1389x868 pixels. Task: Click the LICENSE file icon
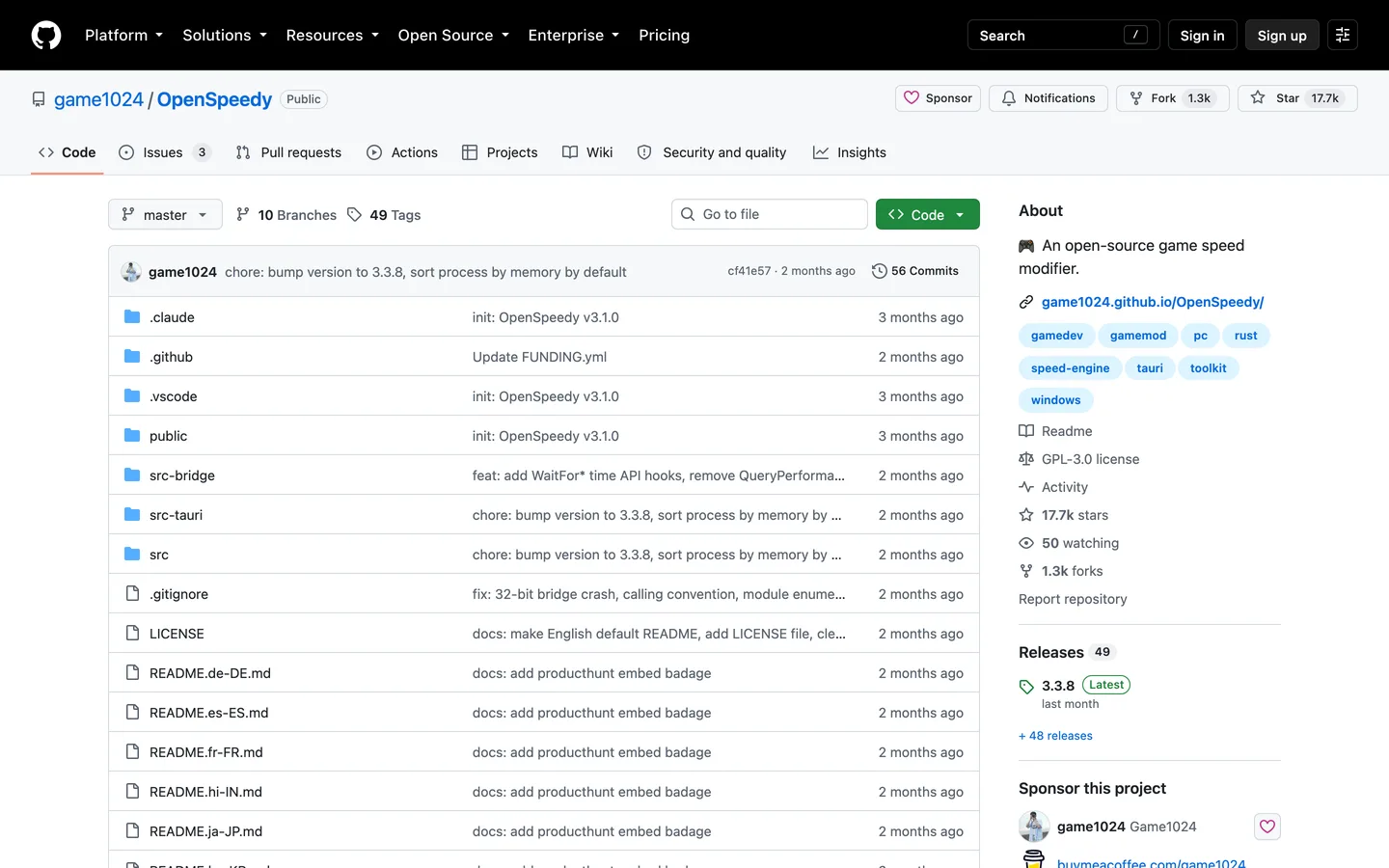click(132, 634)
